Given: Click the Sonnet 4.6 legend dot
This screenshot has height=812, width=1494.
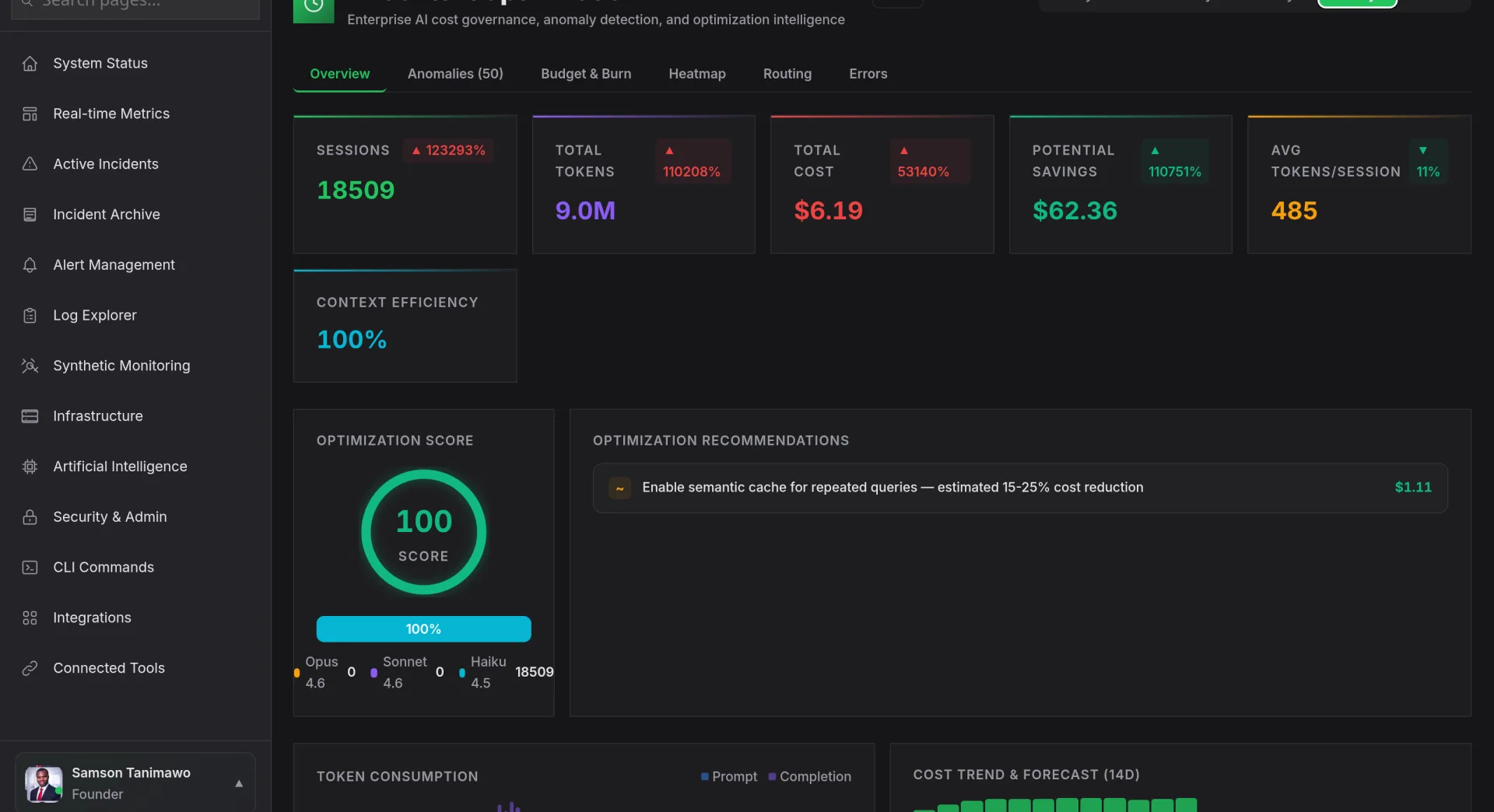Looking at the screenshot, I should point(373,674).
